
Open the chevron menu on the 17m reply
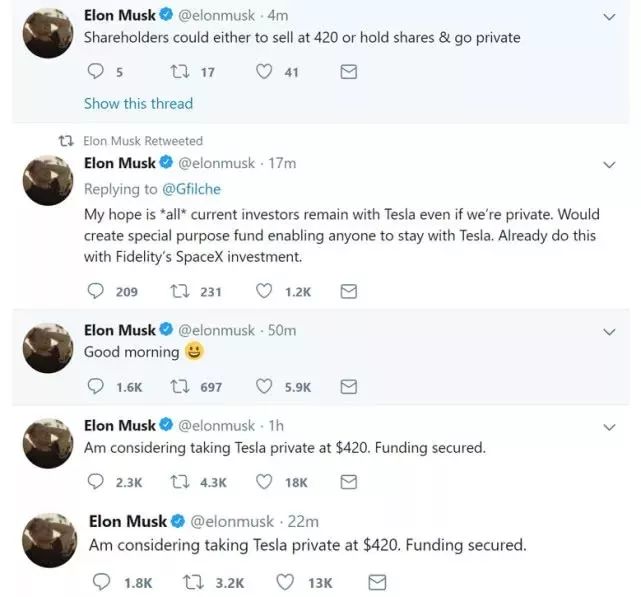click(x=609, y=165)
